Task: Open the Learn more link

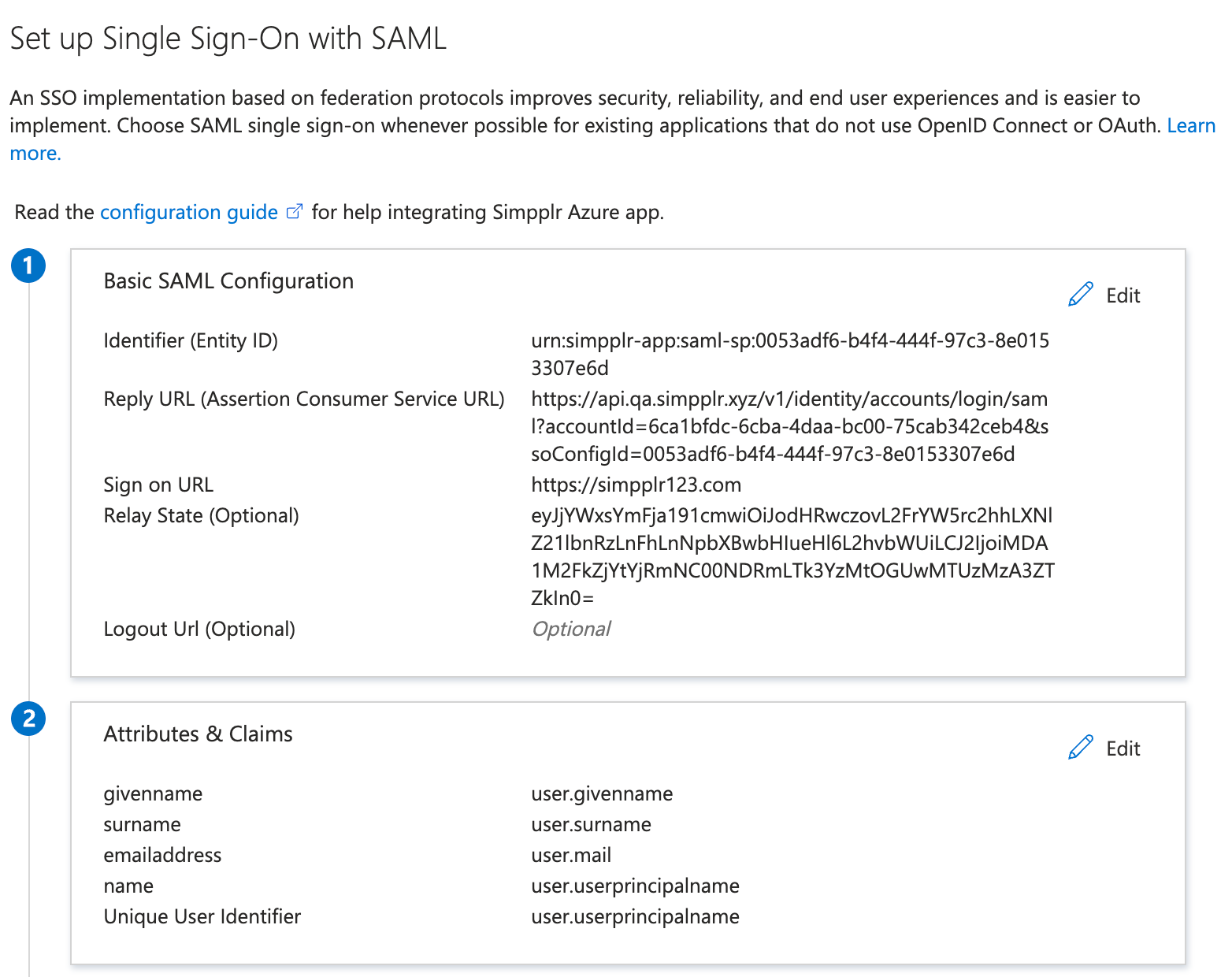Action: (1190, 126)
